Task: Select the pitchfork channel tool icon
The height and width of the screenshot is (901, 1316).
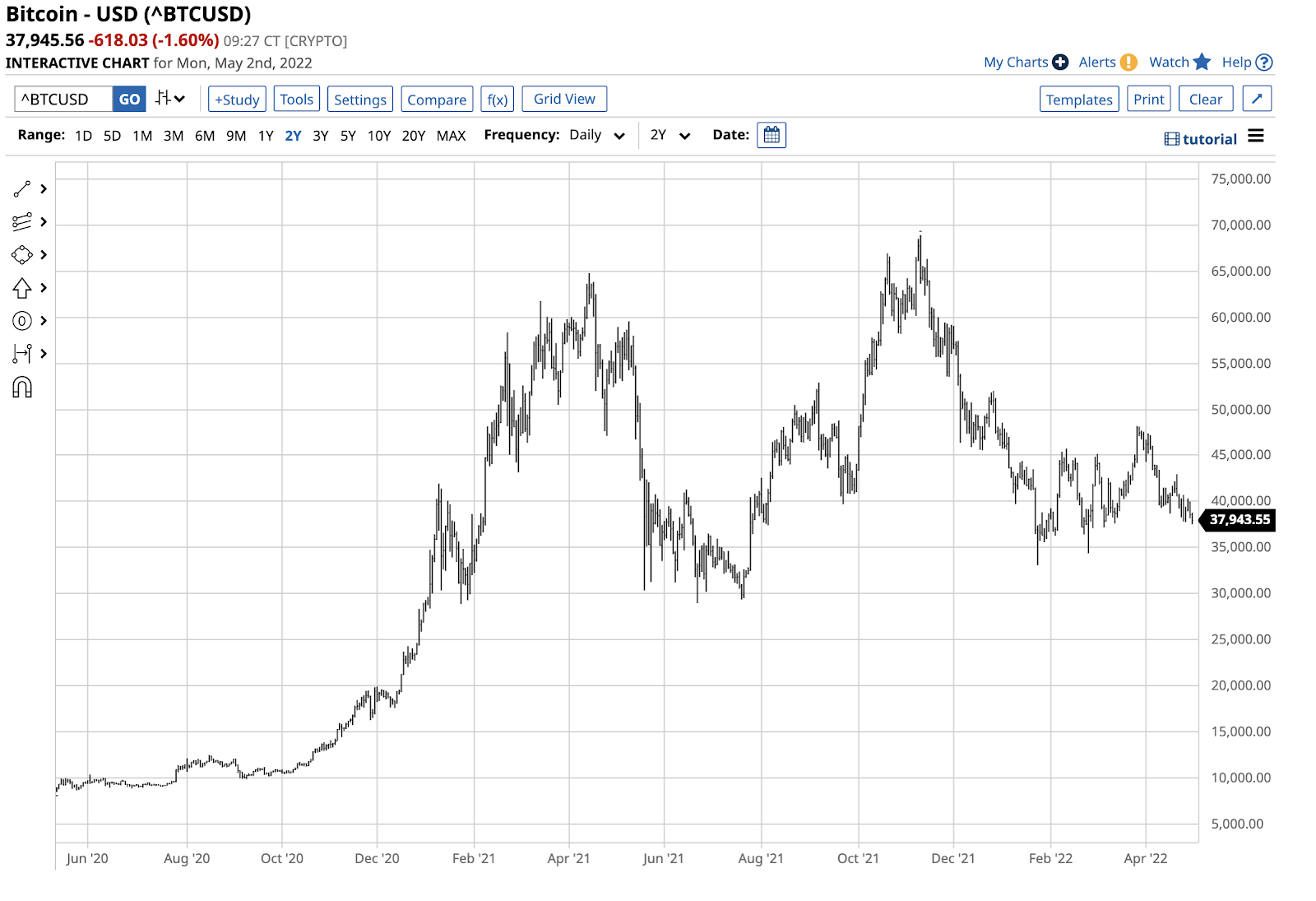Action: pyautogui.click(x=21, y=222)
